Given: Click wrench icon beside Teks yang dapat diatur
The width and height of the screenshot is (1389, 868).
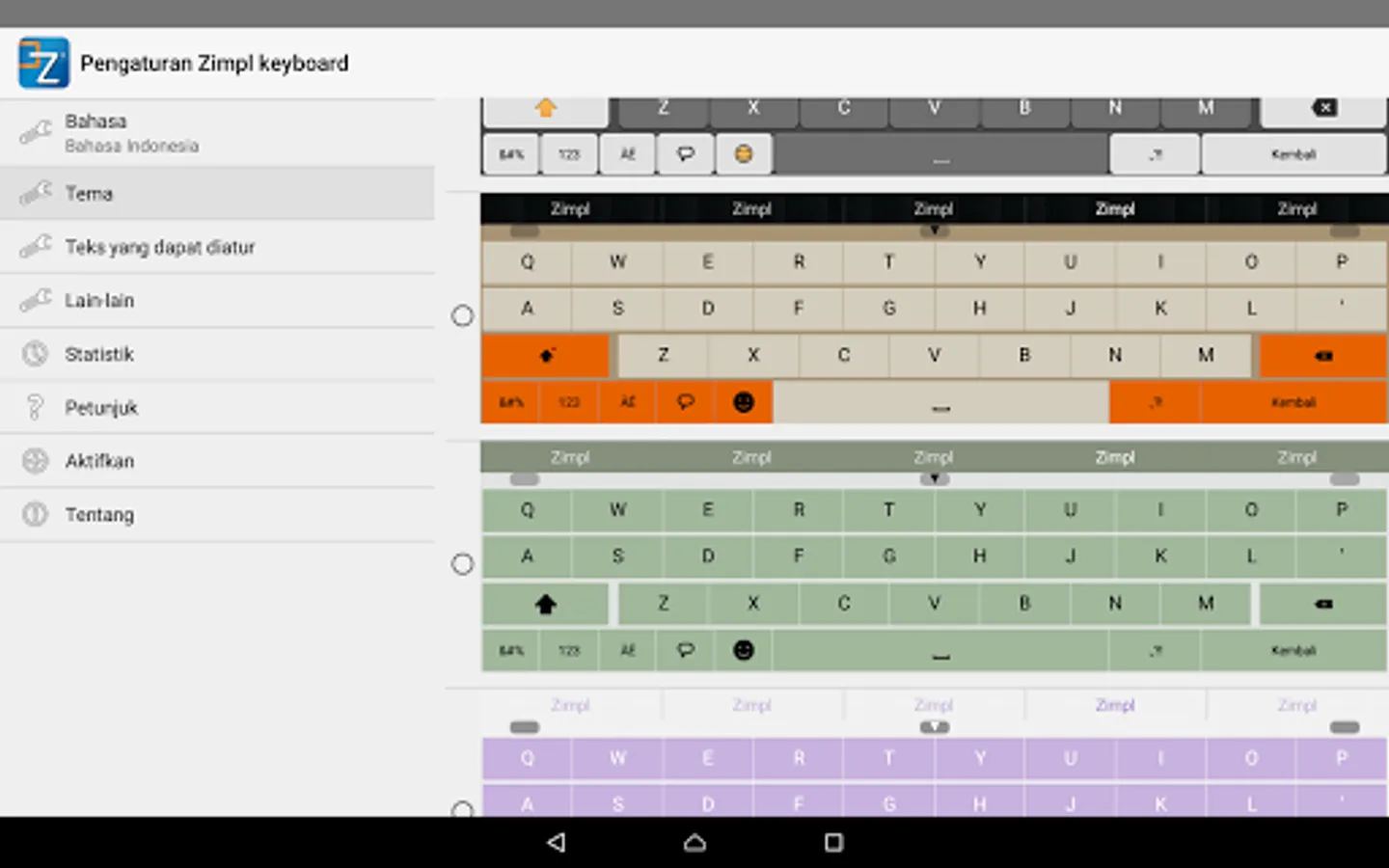Looking at the screenshot, I should tap(36, 247).
